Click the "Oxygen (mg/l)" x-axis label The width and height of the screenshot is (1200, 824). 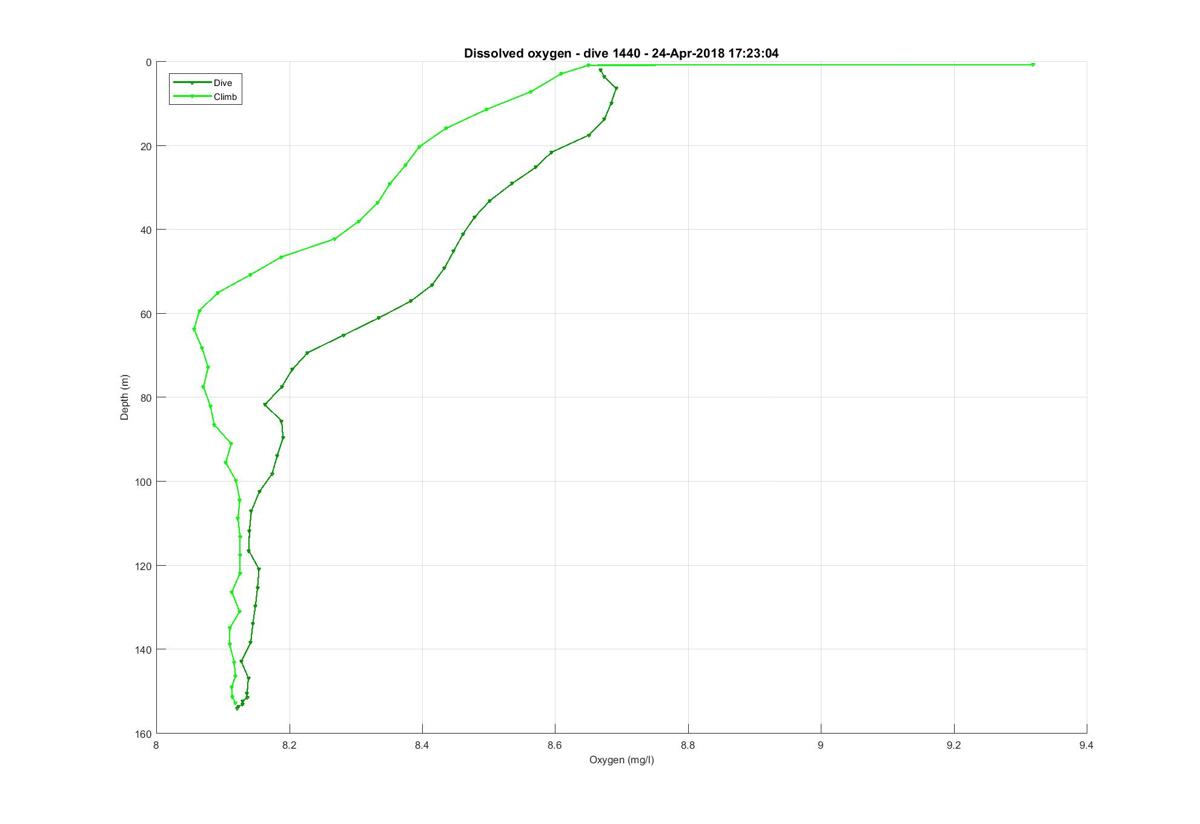(621, 760)
